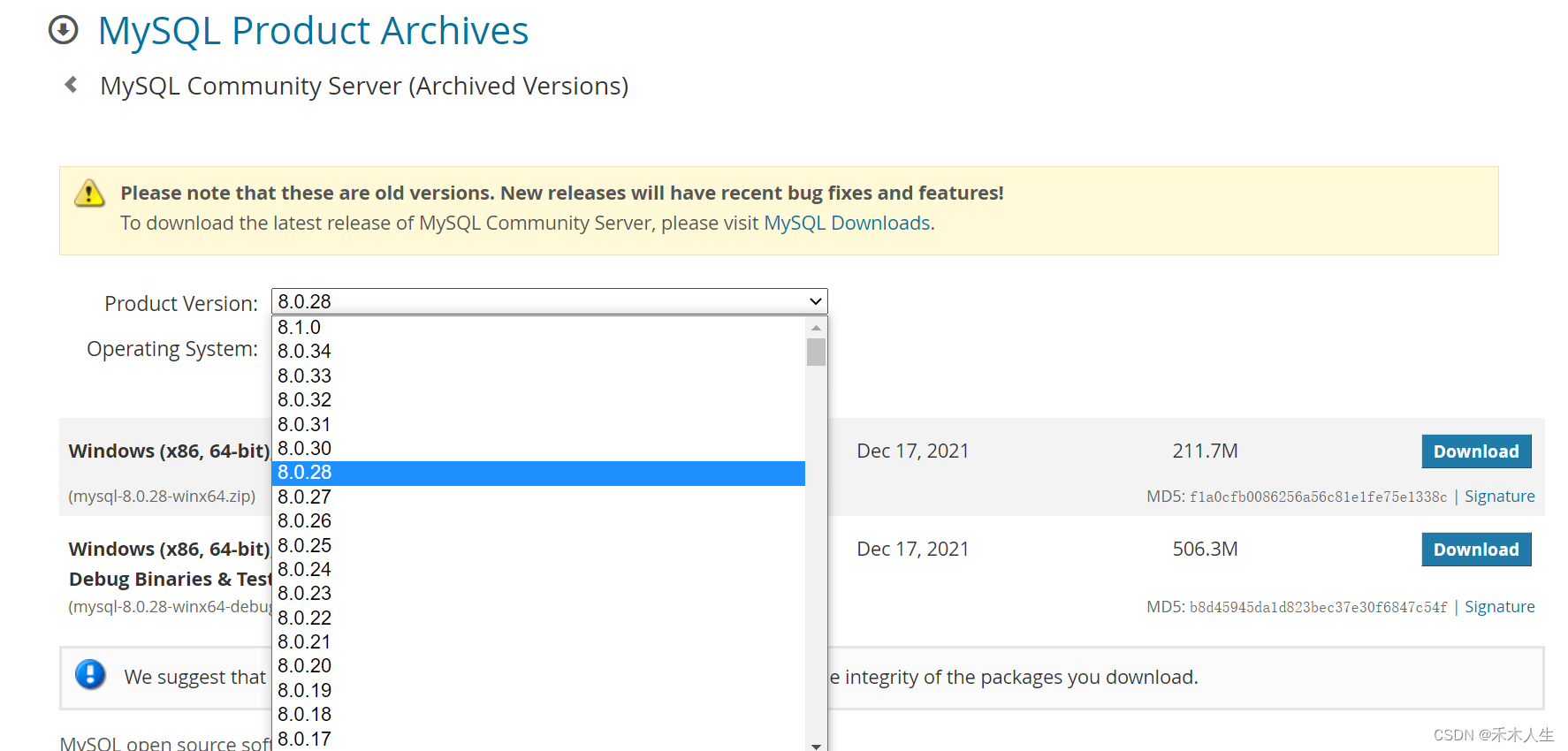Click Signature for the debug binaries package

[1499, 606]
